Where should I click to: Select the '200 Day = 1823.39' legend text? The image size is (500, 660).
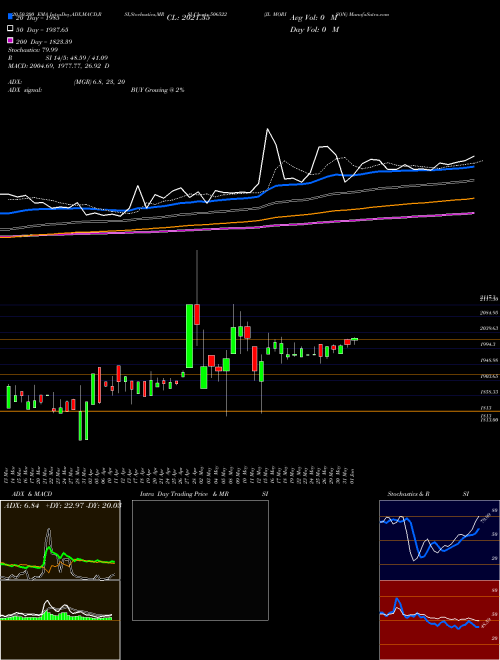(44, 42)
